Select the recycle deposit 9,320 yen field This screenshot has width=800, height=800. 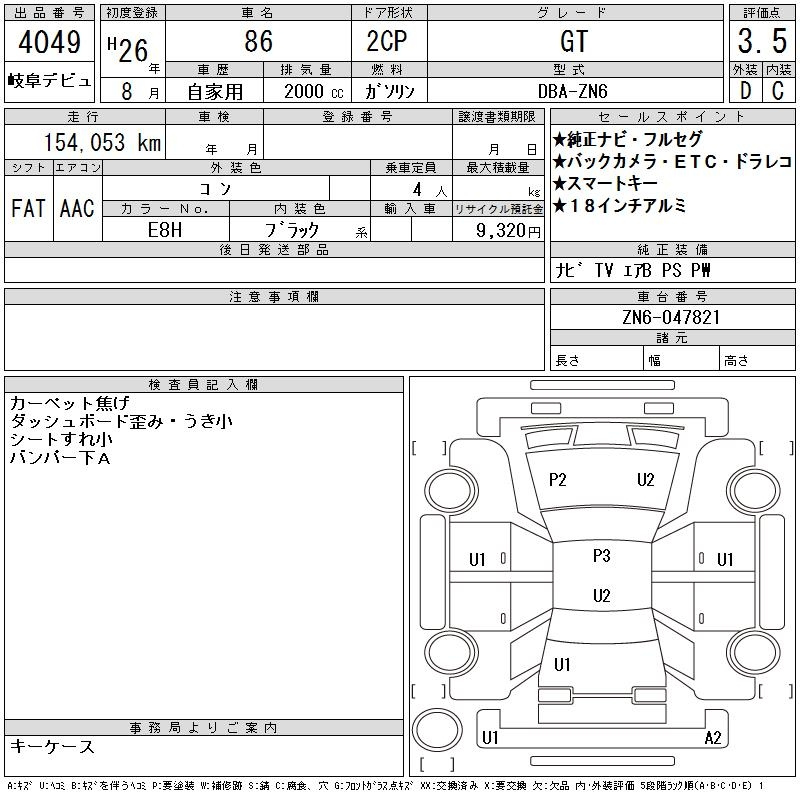click(x=497, y=230)
